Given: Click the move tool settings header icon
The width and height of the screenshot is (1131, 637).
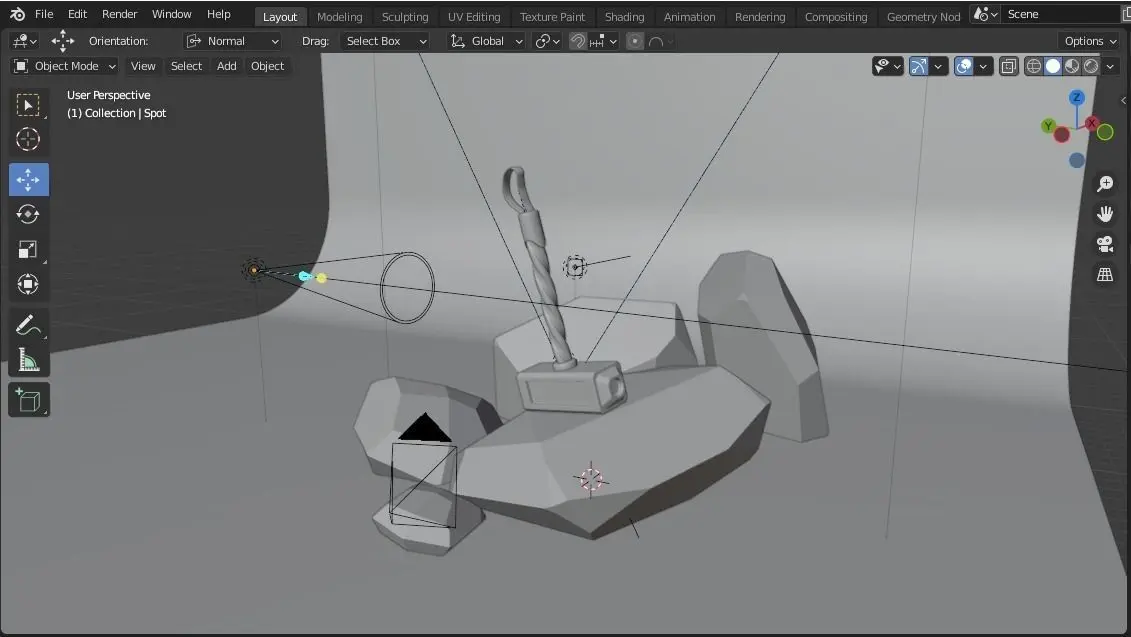Looking at the screenshot, I should [x=63, y=41].
